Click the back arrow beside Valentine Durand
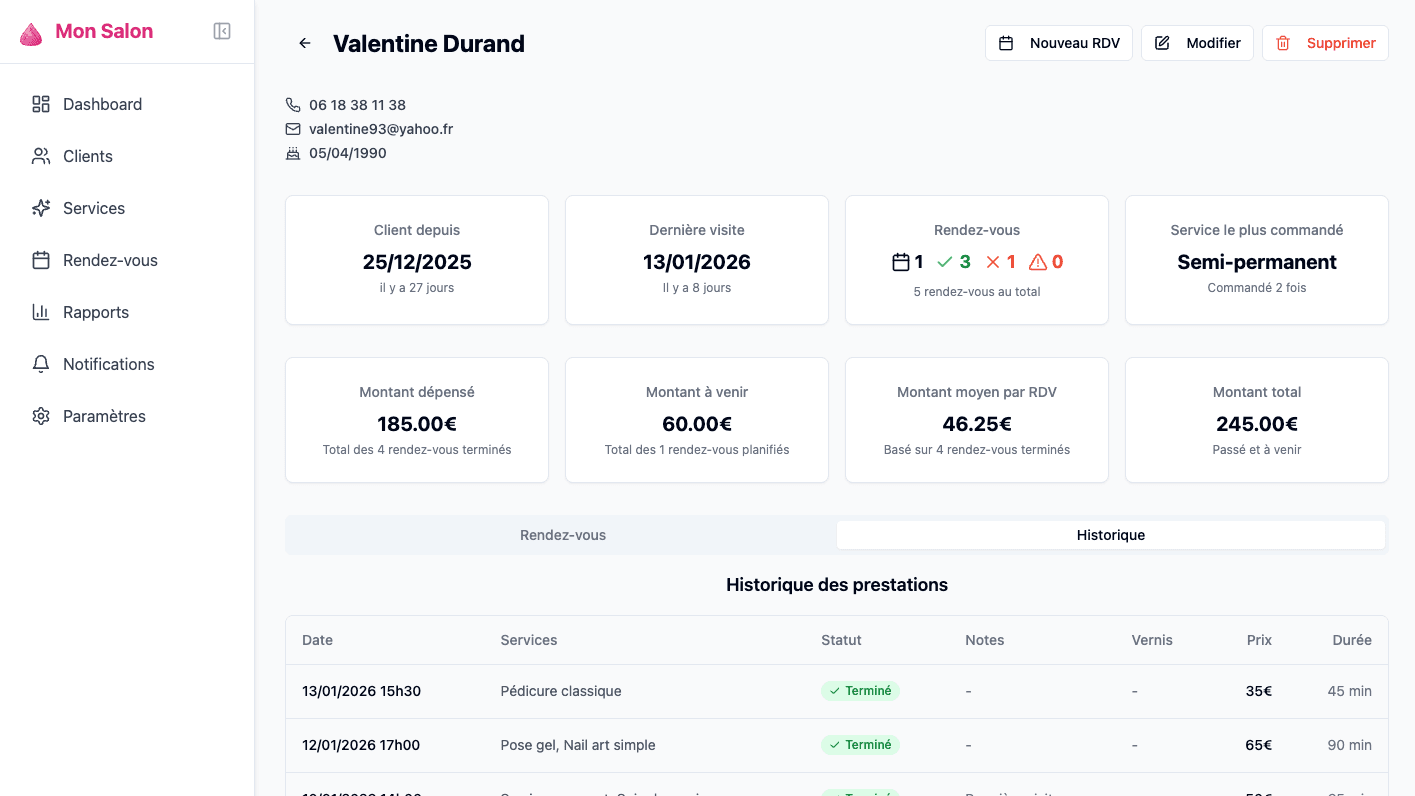 (304, 43)
